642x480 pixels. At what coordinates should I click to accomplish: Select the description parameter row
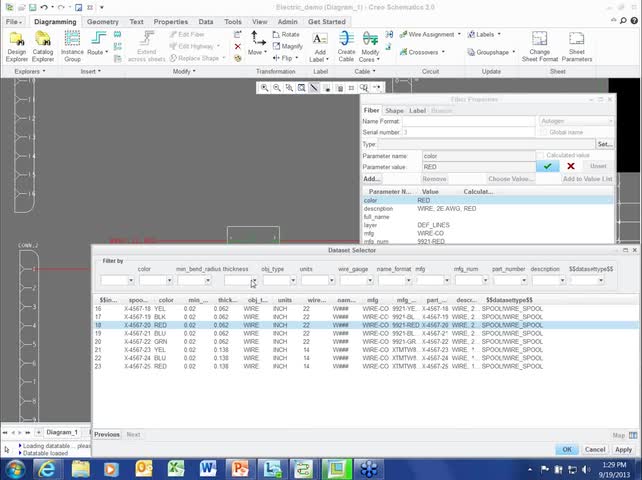coord(488,208)
